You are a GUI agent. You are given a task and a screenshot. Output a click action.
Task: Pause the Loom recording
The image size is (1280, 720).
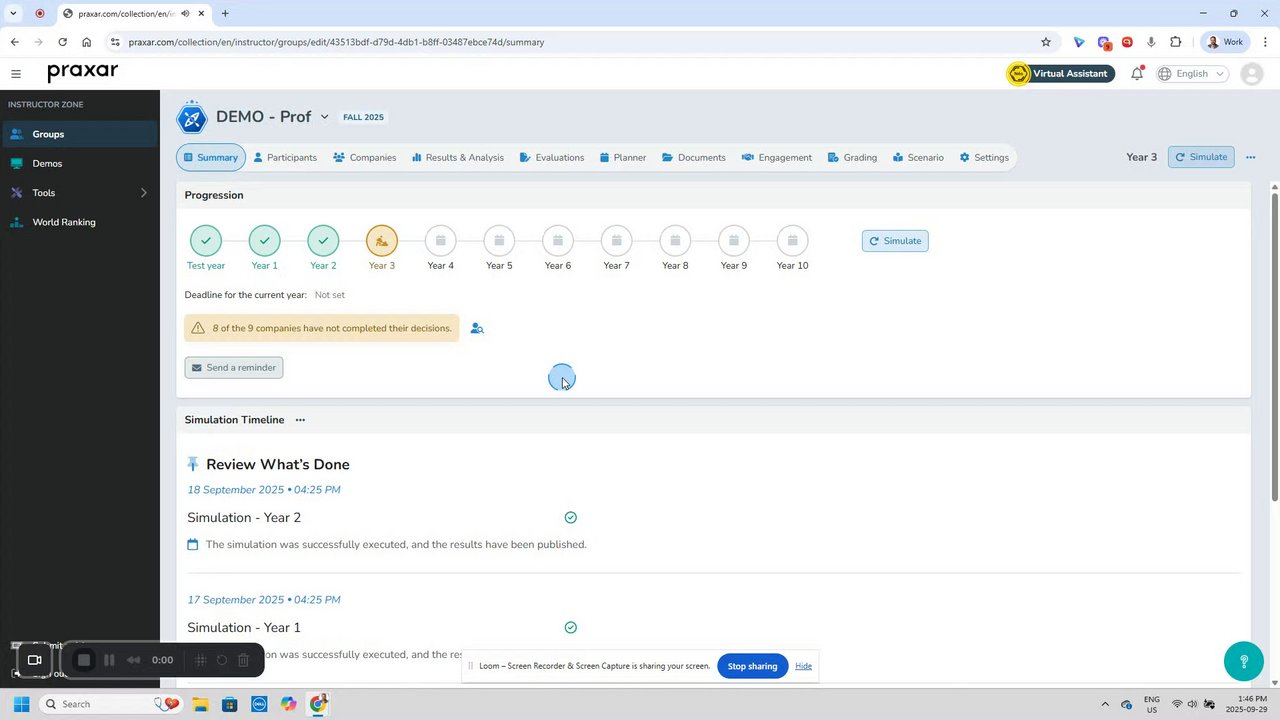pos(109,660)
